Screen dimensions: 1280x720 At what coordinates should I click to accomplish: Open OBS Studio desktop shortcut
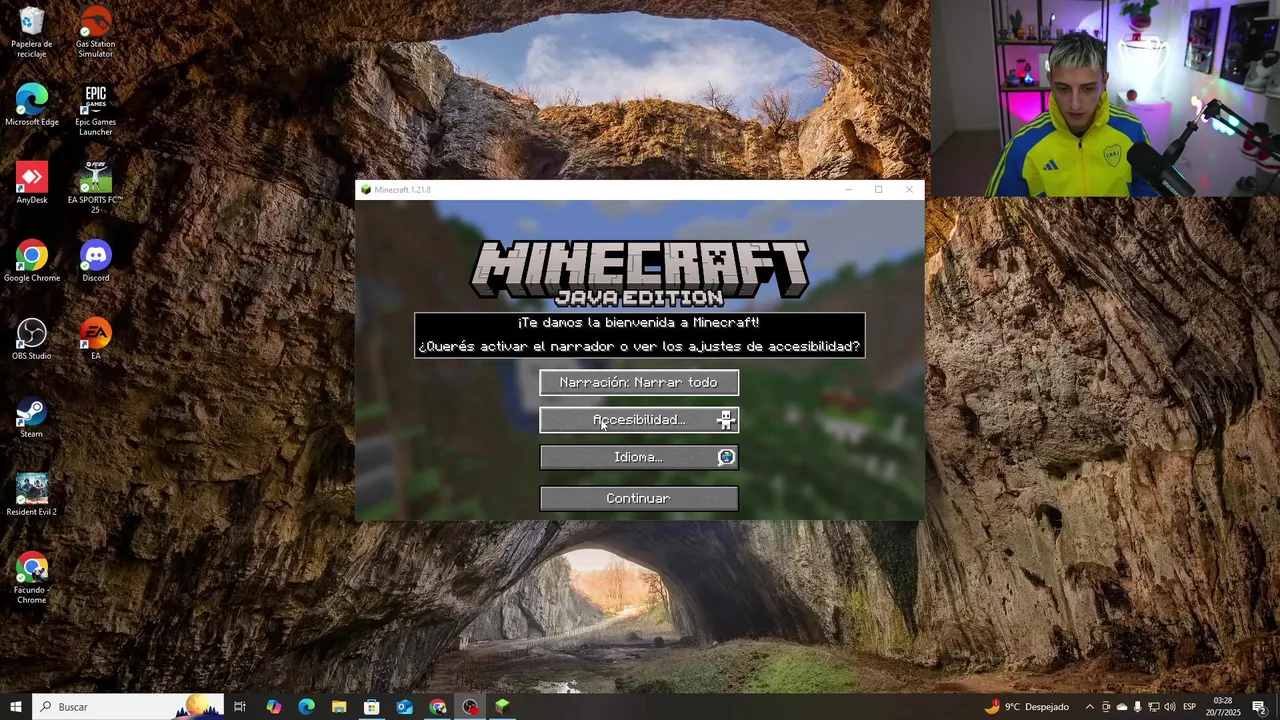(31, 339)
